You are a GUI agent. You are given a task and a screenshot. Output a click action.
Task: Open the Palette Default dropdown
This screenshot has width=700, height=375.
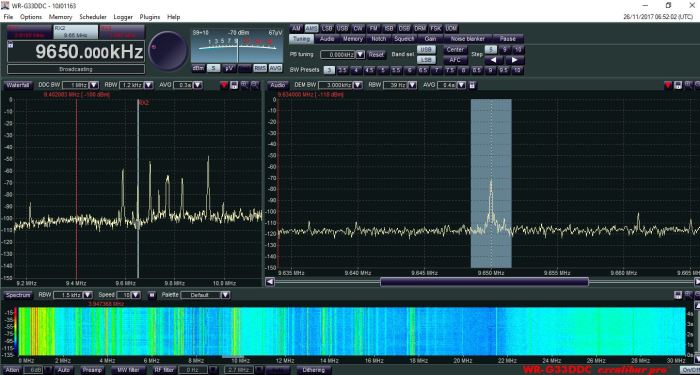(x=225, y=295)
